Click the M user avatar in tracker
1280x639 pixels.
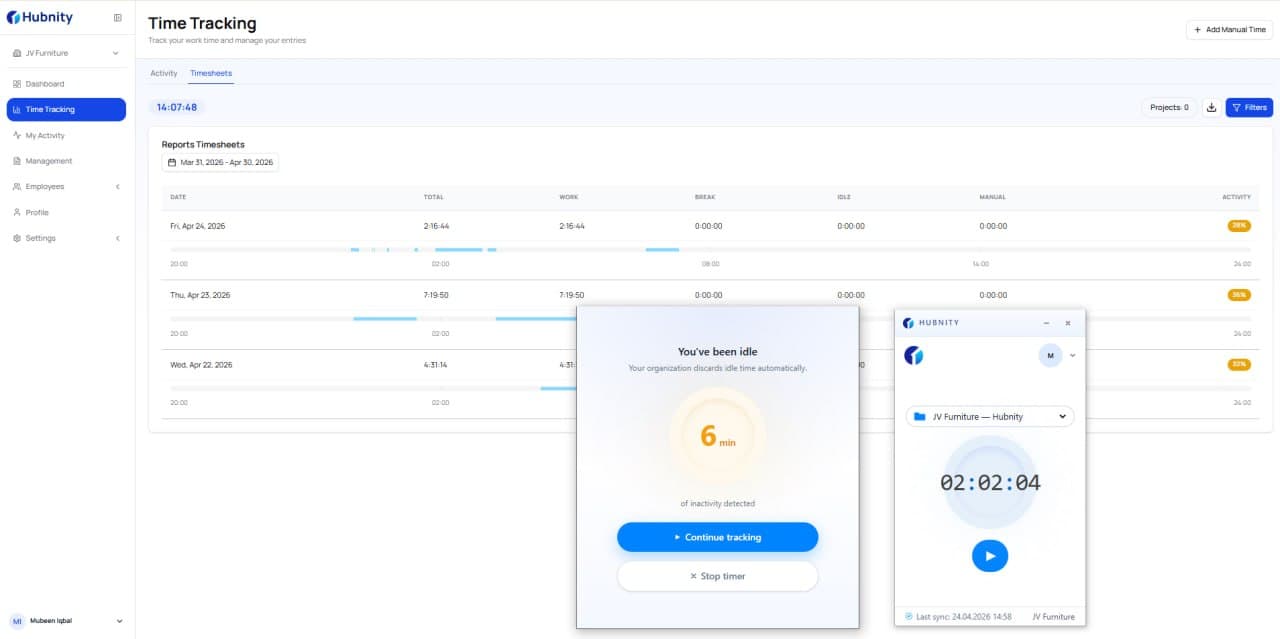tap(1050, 355)
